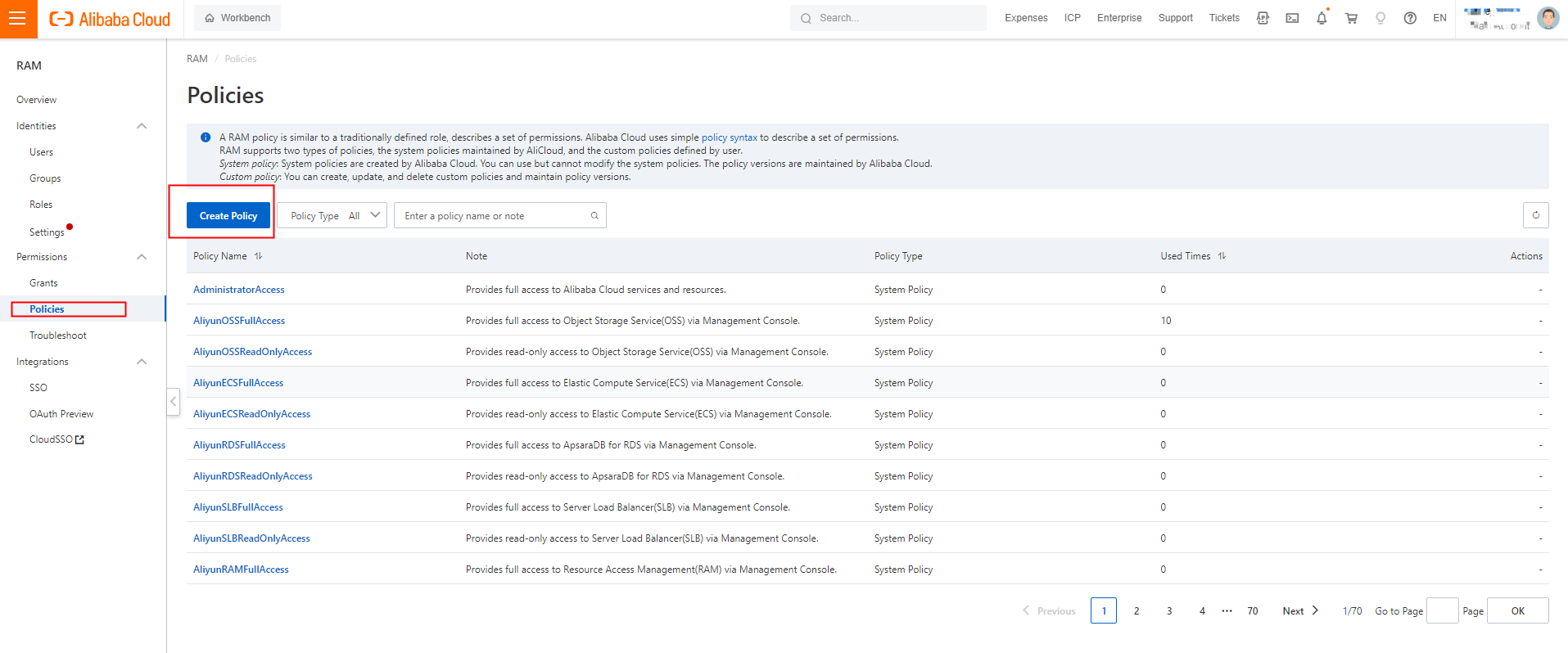Open the Tickets menu
The image size is (1568, 653).
(1224, 18)
